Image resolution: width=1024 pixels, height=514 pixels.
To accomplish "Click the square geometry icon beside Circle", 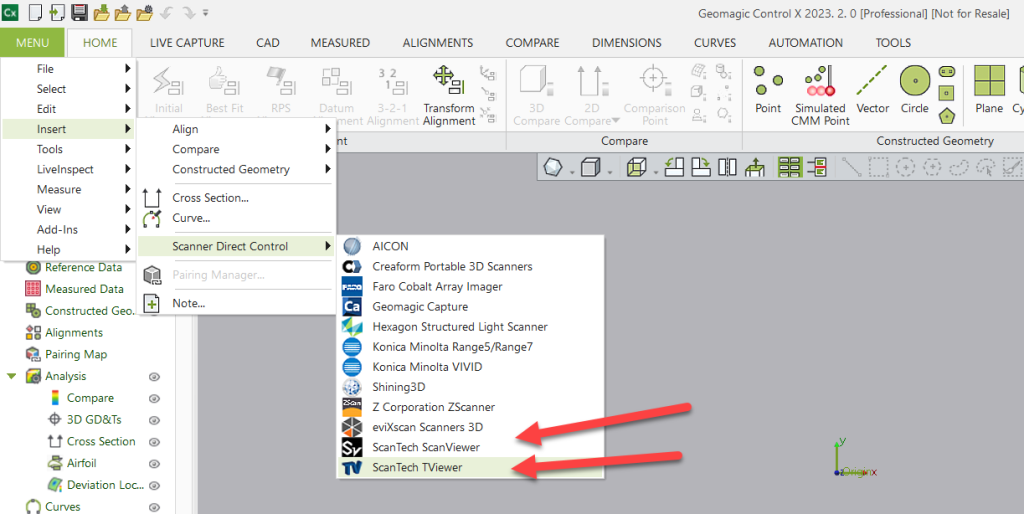I will pyautogui.click(x=947, y=93).
